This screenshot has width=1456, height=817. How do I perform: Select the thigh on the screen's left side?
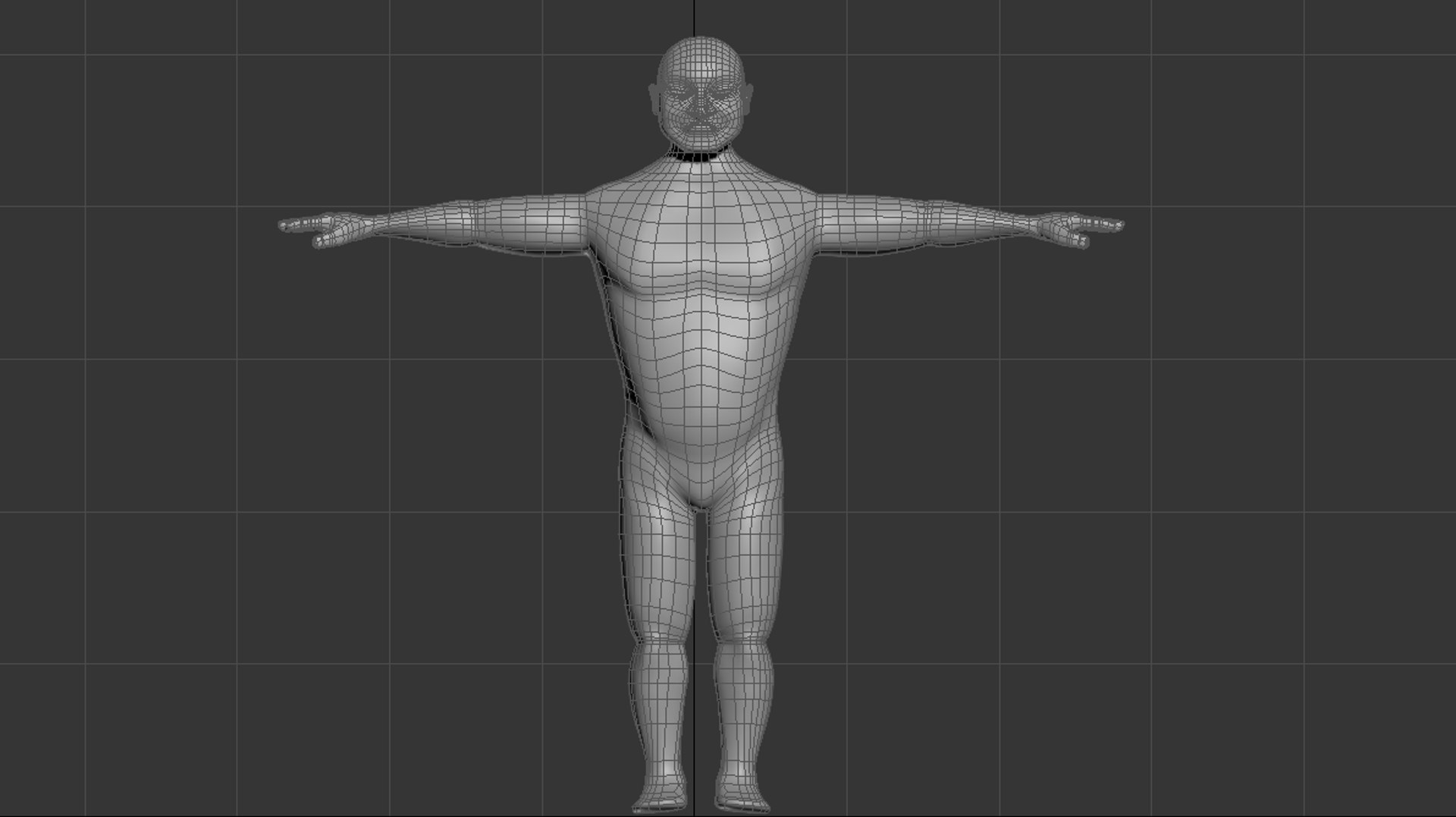pyautogui.click(x=658, y=558)
